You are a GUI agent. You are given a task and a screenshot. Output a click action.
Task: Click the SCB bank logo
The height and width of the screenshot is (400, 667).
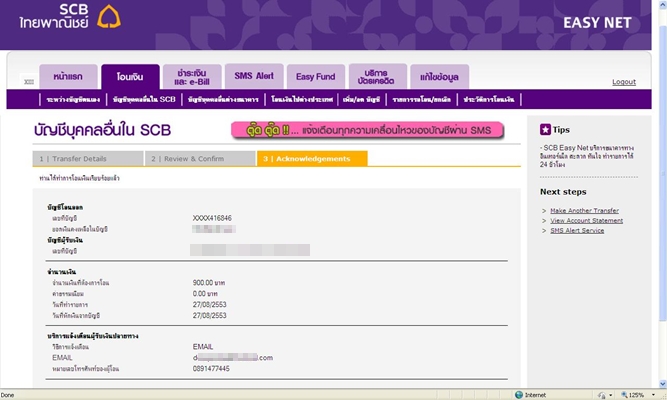[x=70, y=16]
